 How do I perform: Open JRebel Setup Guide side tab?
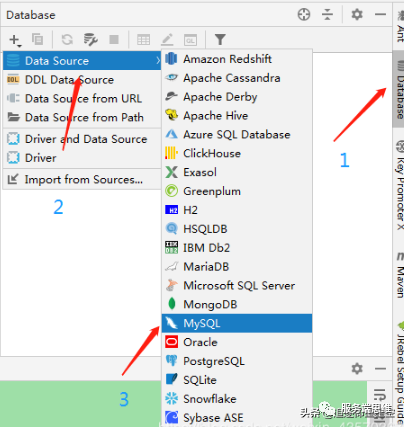(x=399, y=372)
